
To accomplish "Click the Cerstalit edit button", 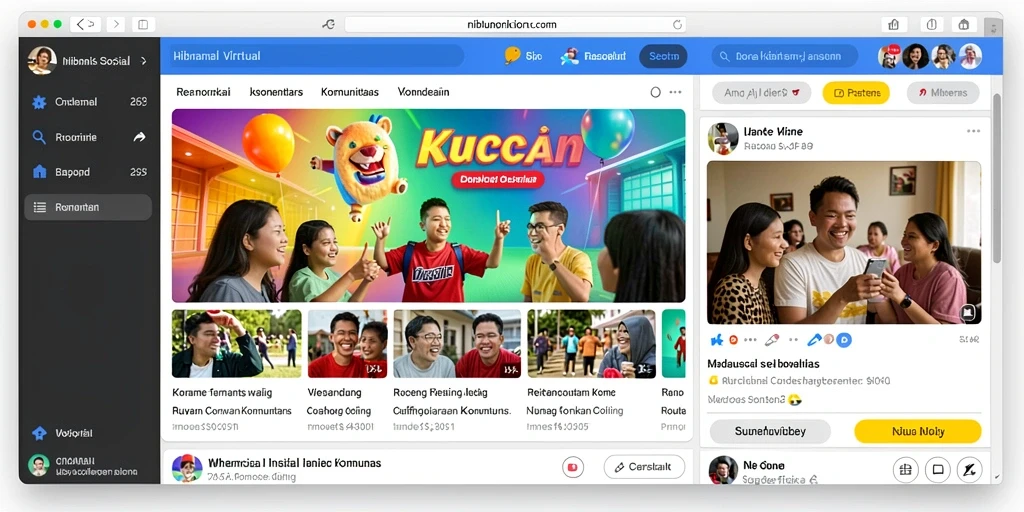I will [644, 467].
